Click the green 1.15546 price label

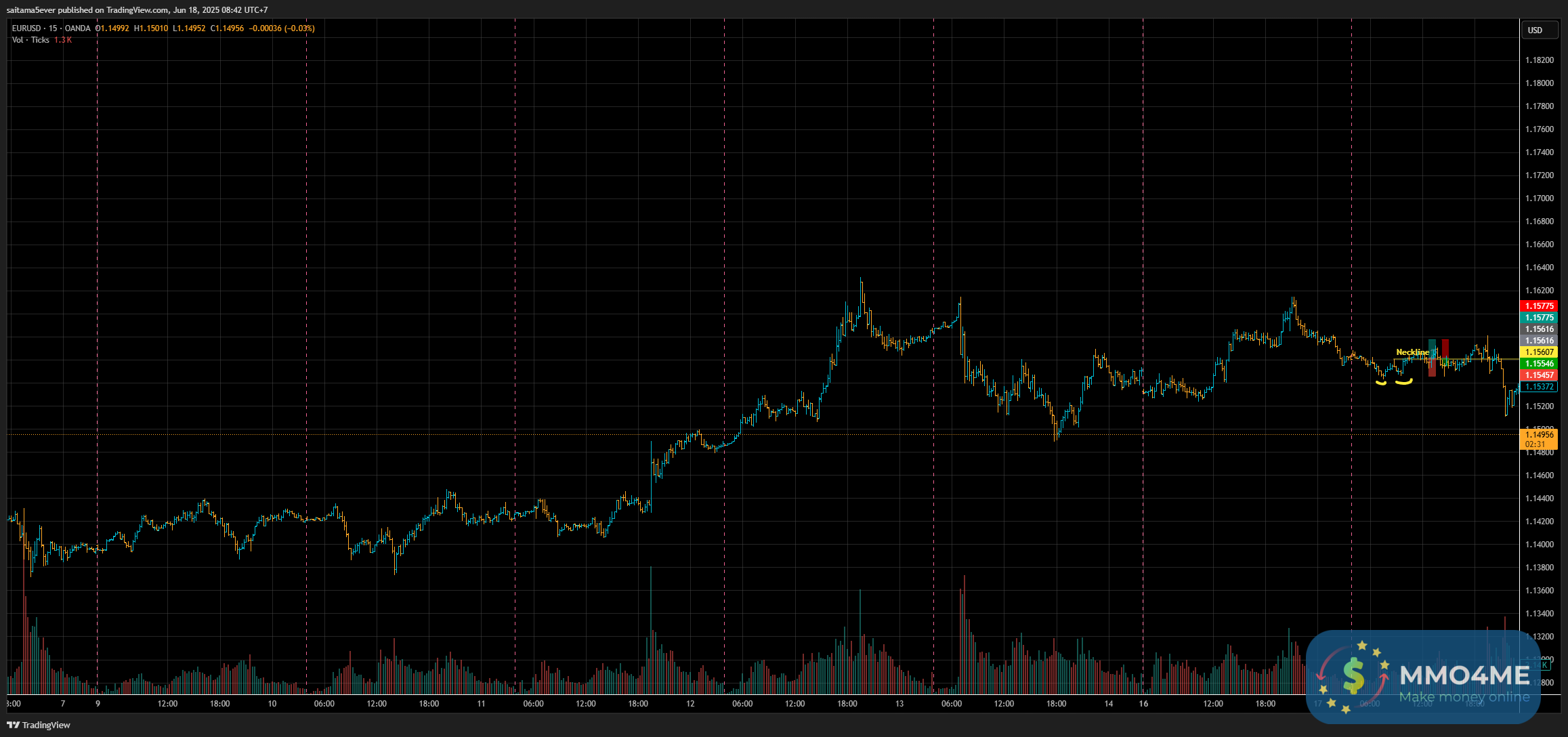tap(1539, 364)
